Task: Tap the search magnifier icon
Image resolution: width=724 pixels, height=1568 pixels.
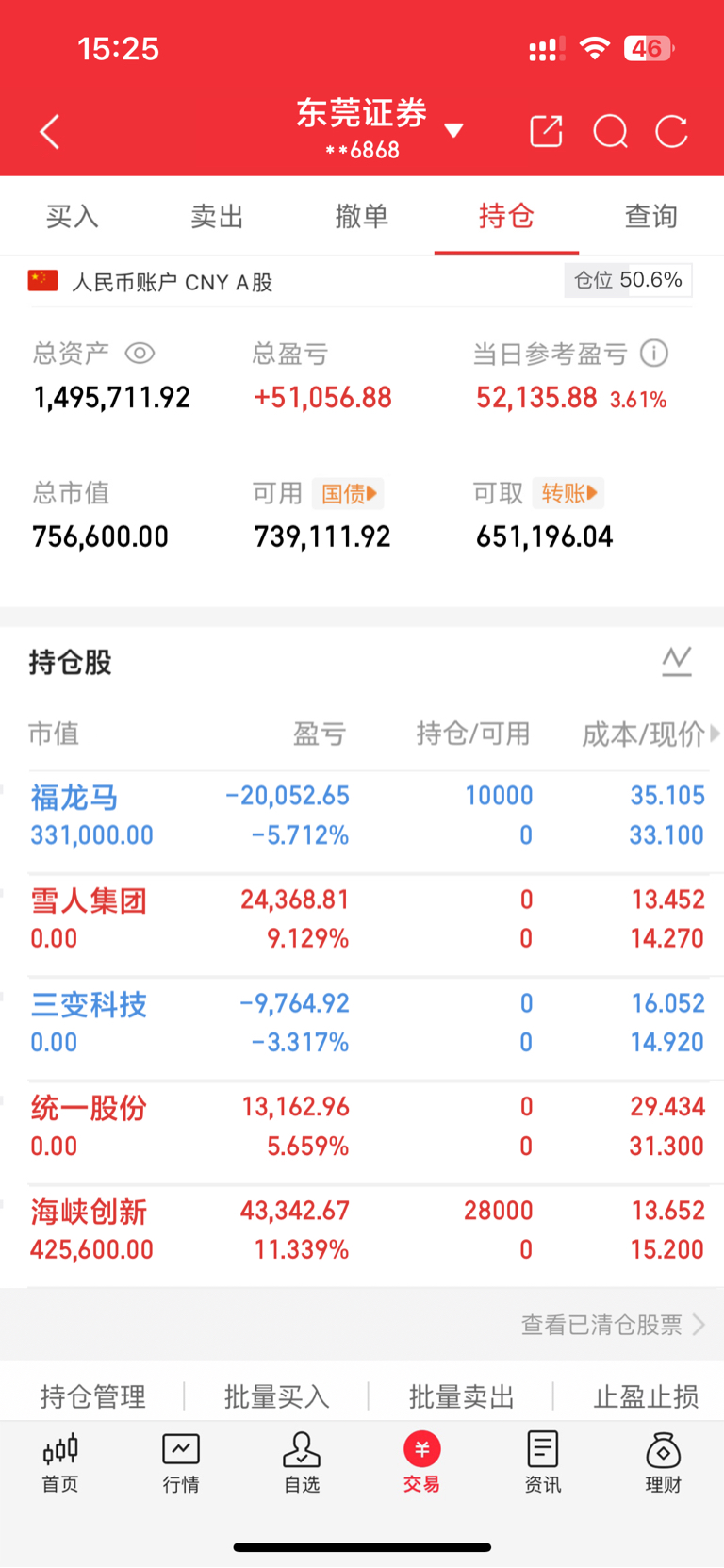Action: (x=610, y=132)
